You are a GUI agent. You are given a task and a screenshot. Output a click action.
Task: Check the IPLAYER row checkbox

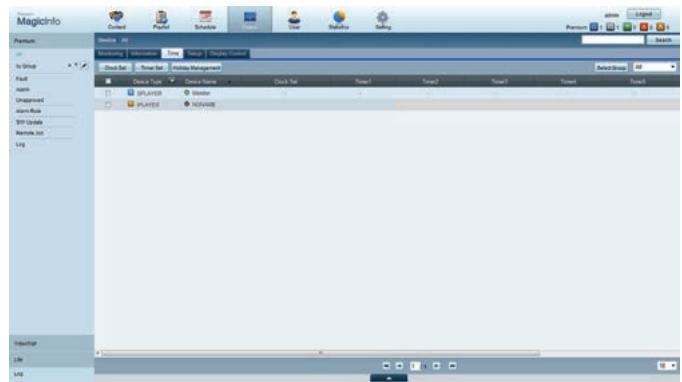[x=108, y=104]
